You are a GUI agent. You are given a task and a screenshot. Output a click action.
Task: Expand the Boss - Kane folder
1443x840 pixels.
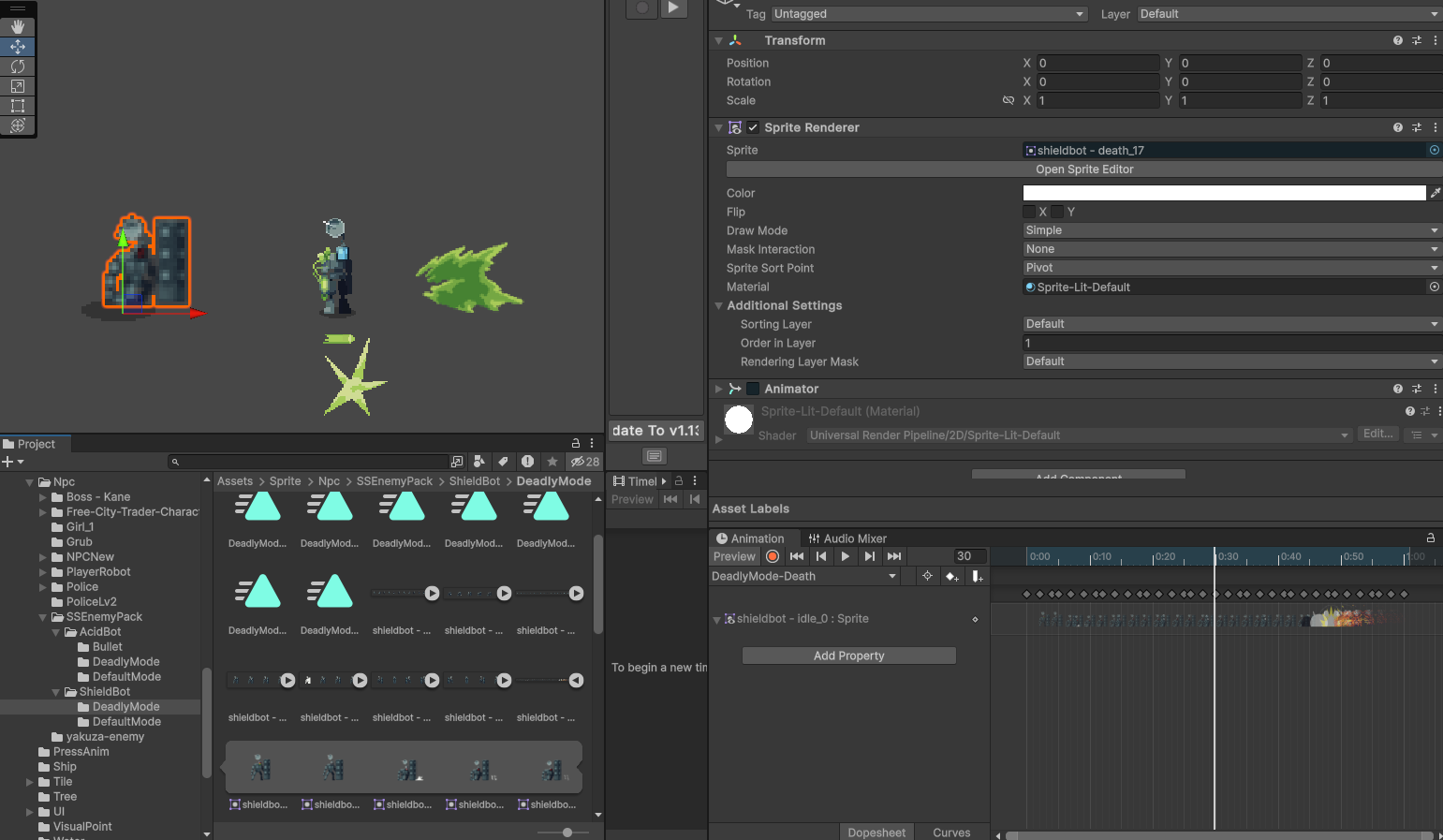click(43, 497)
